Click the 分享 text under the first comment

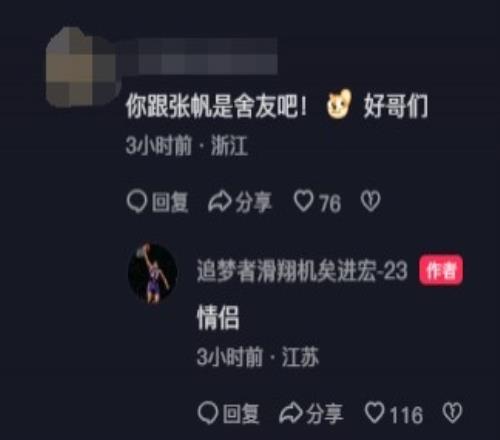pos(253,202)
